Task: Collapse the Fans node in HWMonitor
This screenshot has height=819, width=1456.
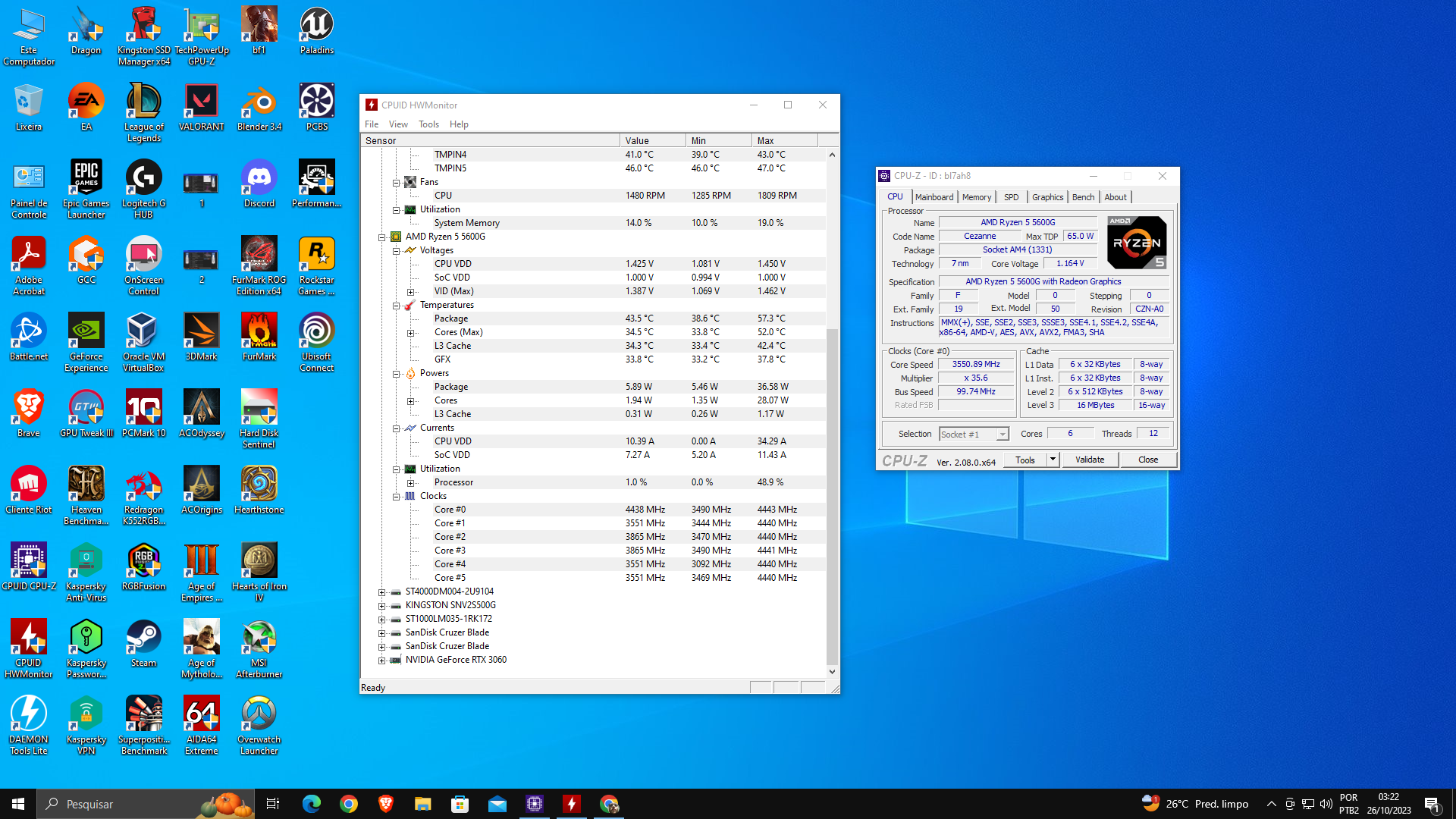Action: pyautogui.click(x=396, y=183)
